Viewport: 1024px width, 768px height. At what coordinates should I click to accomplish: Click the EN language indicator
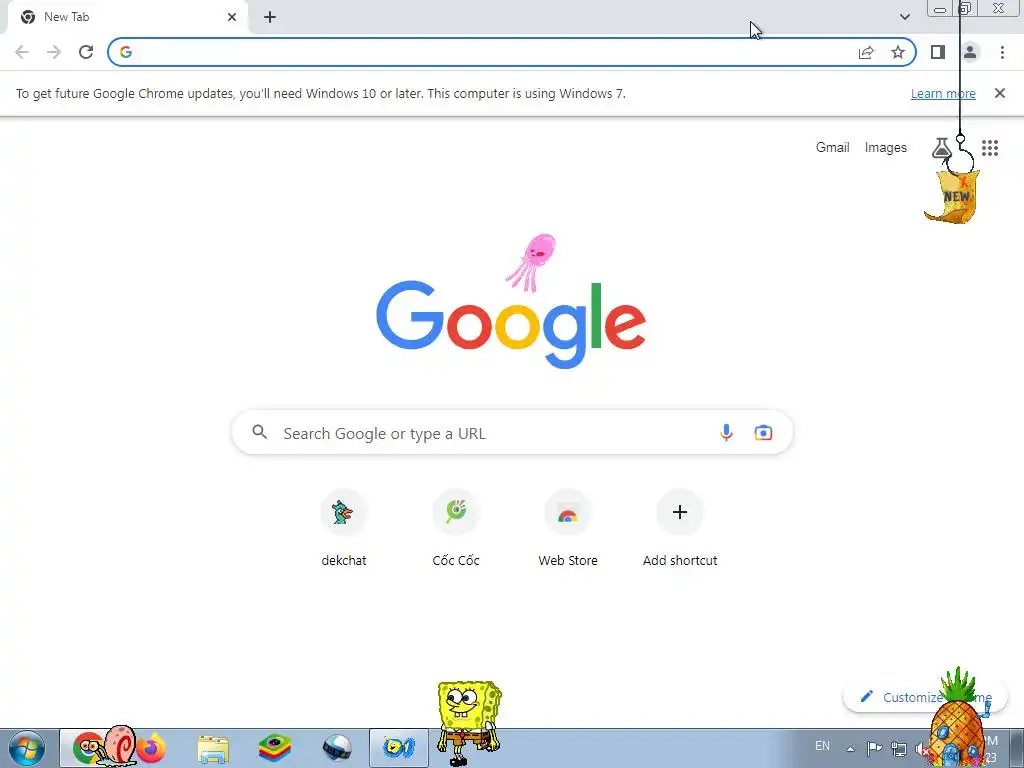point(822,746)
